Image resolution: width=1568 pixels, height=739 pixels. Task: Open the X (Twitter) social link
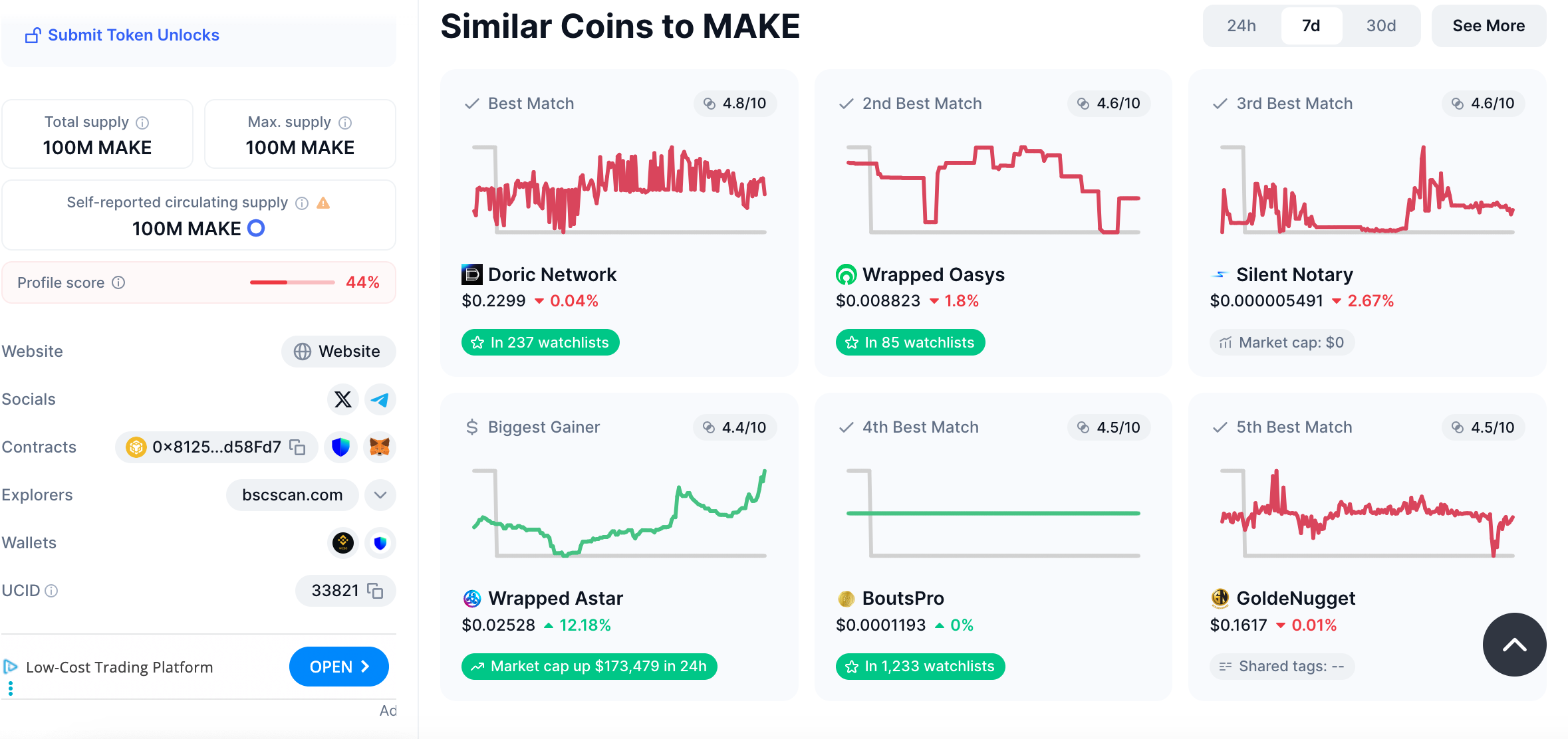(343, 399)
